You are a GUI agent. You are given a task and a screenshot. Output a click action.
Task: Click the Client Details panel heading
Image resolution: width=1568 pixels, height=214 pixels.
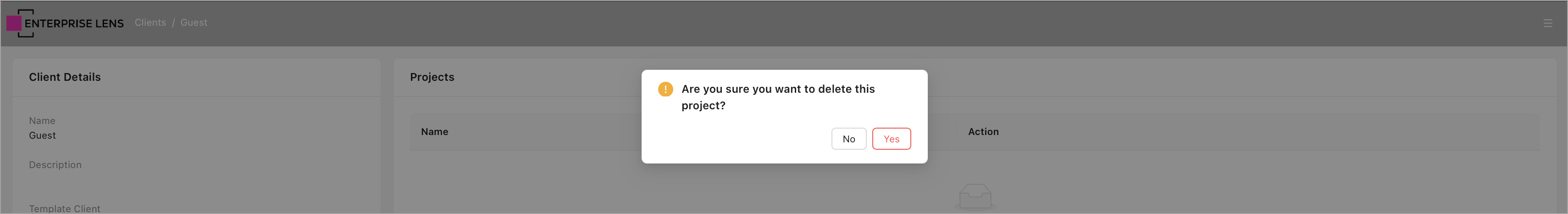tap(65, 77)
